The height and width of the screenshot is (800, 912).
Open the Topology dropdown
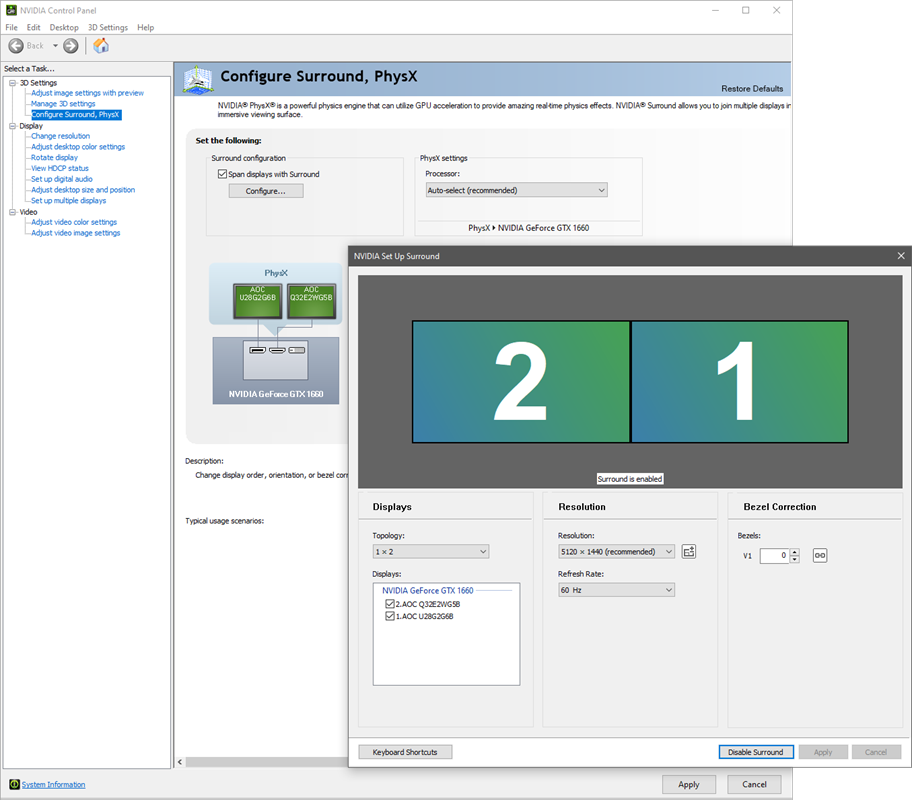pos(430,552)
